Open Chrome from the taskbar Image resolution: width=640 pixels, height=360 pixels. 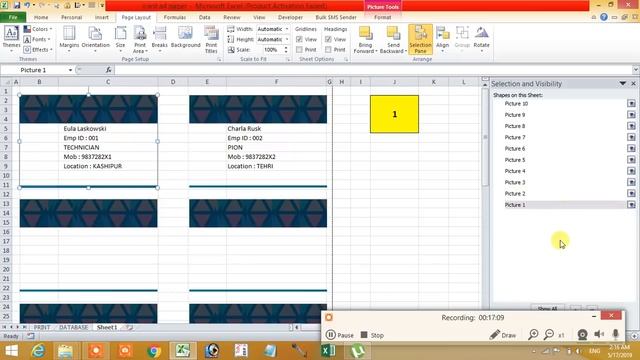click(154, 351)
